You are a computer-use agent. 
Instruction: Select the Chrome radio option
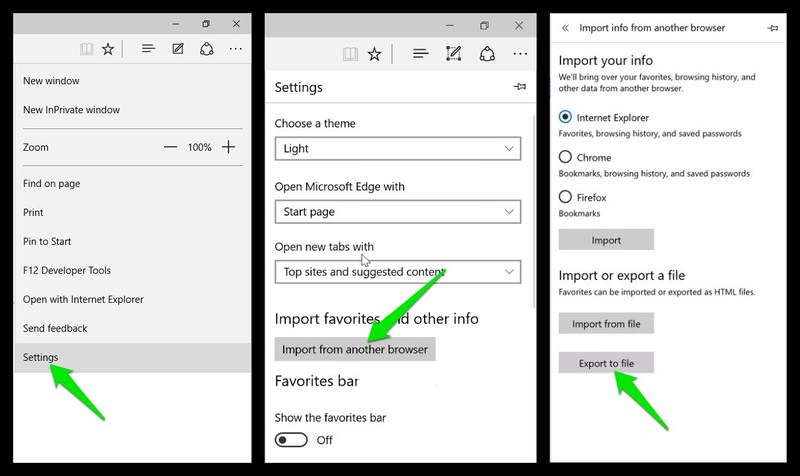click(565, 157)
